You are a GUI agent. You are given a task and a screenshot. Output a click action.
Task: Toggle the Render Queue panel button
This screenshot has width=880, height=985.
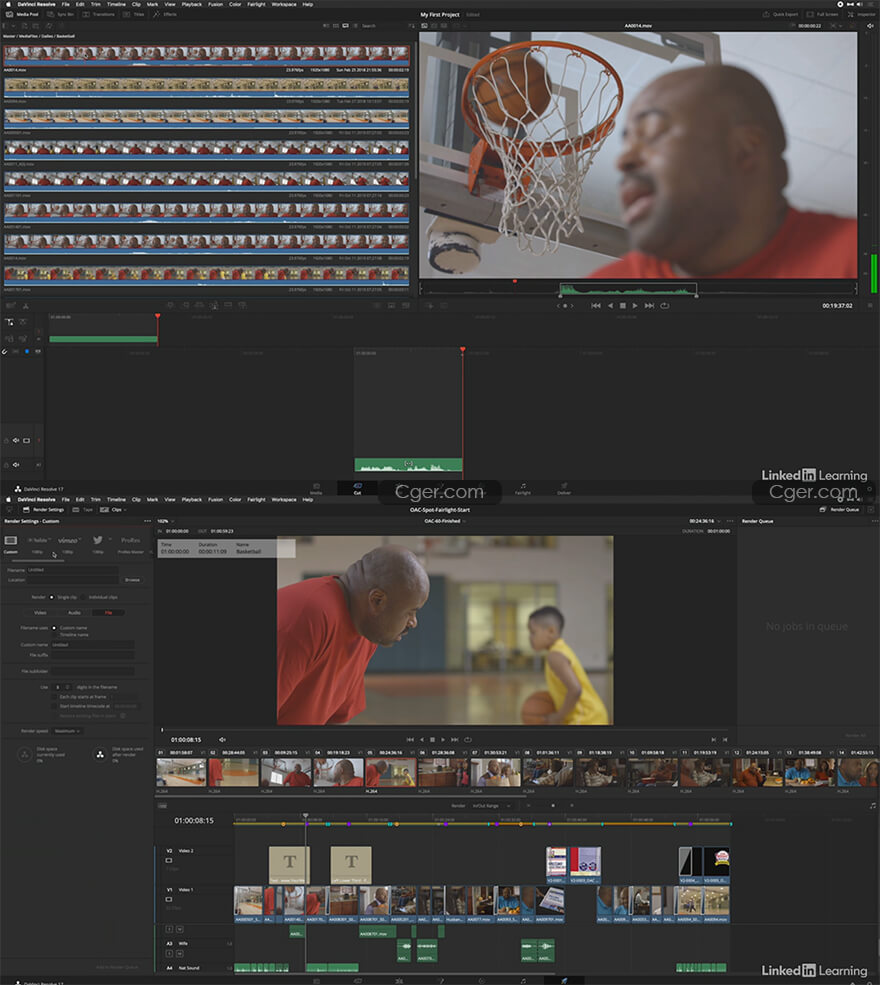click(839, 510)
